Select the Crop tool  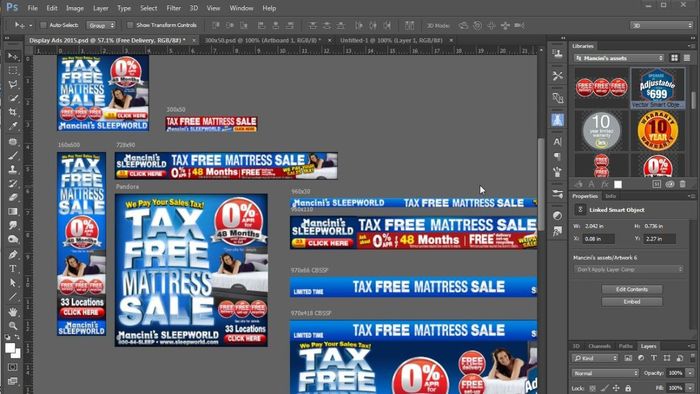tap(12, 112)
